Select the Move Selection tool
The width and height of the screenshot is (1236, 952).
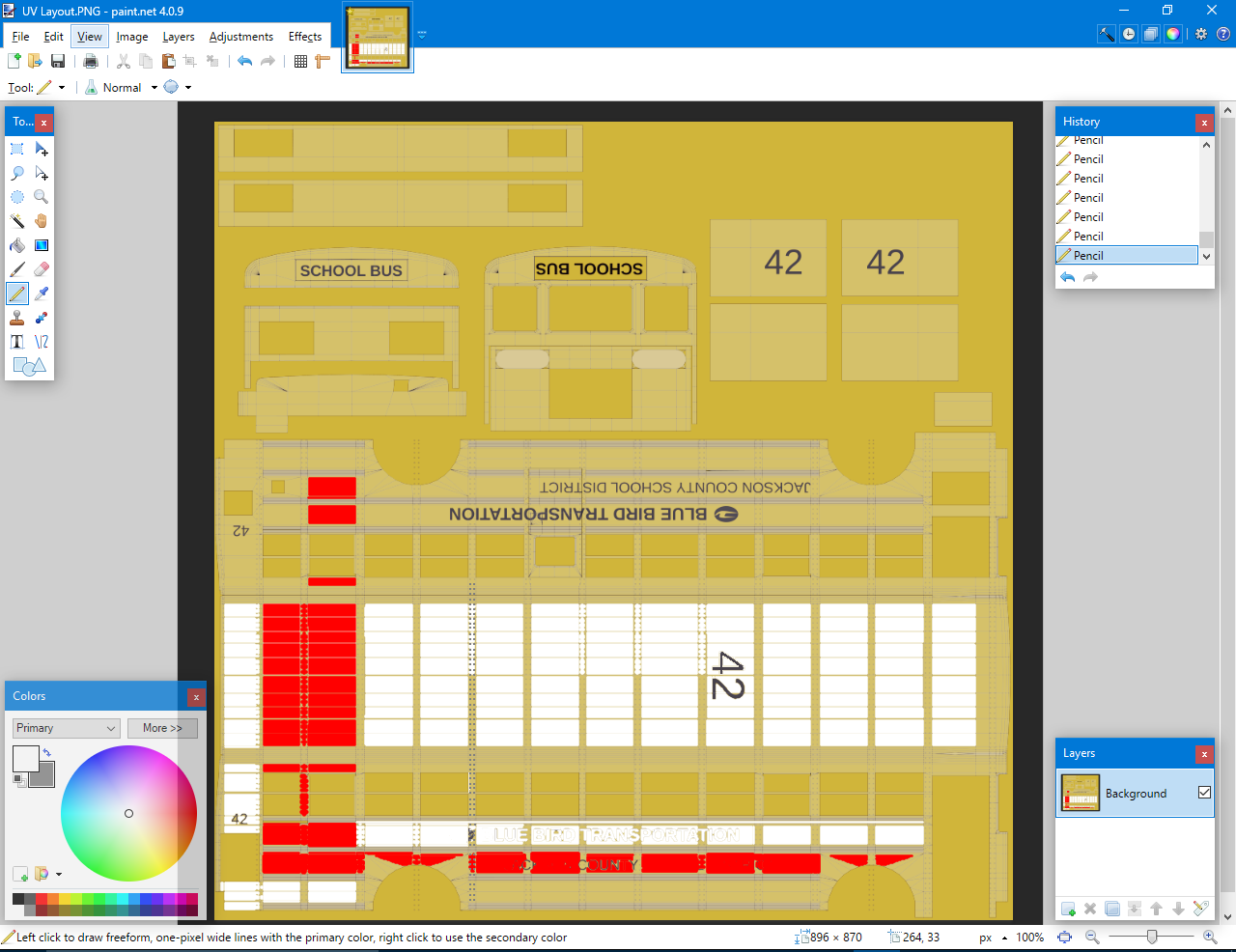42,173
